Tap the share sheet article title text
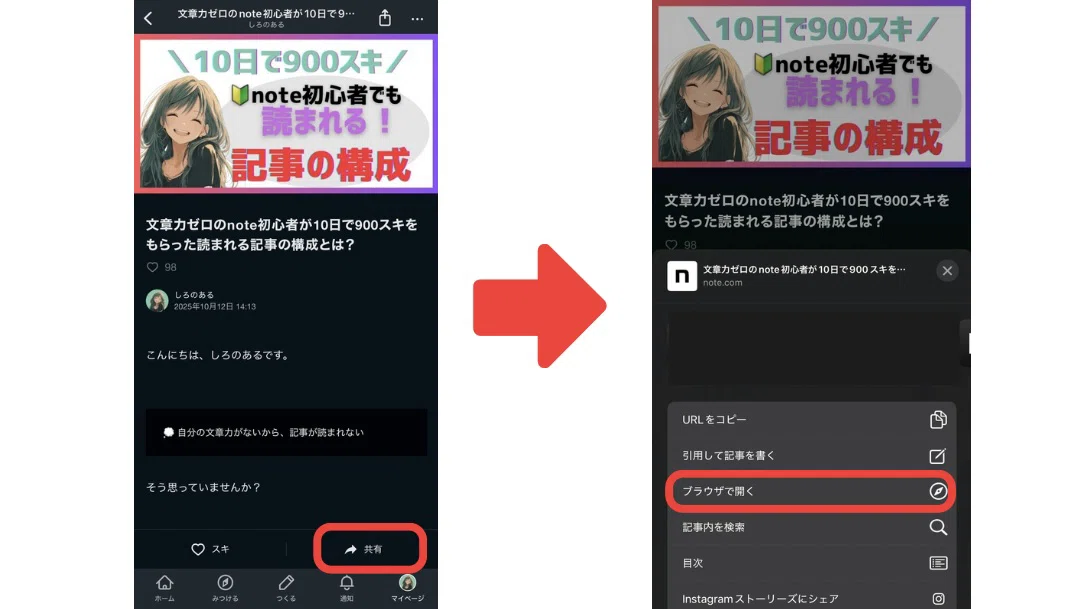 804,269
